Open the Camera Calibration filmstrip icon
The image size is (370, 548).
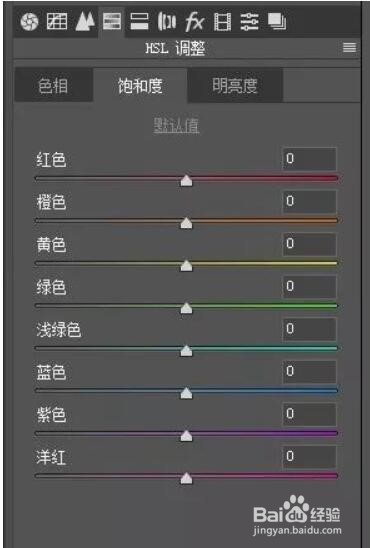pyautogui.click(x=222, y=22)
